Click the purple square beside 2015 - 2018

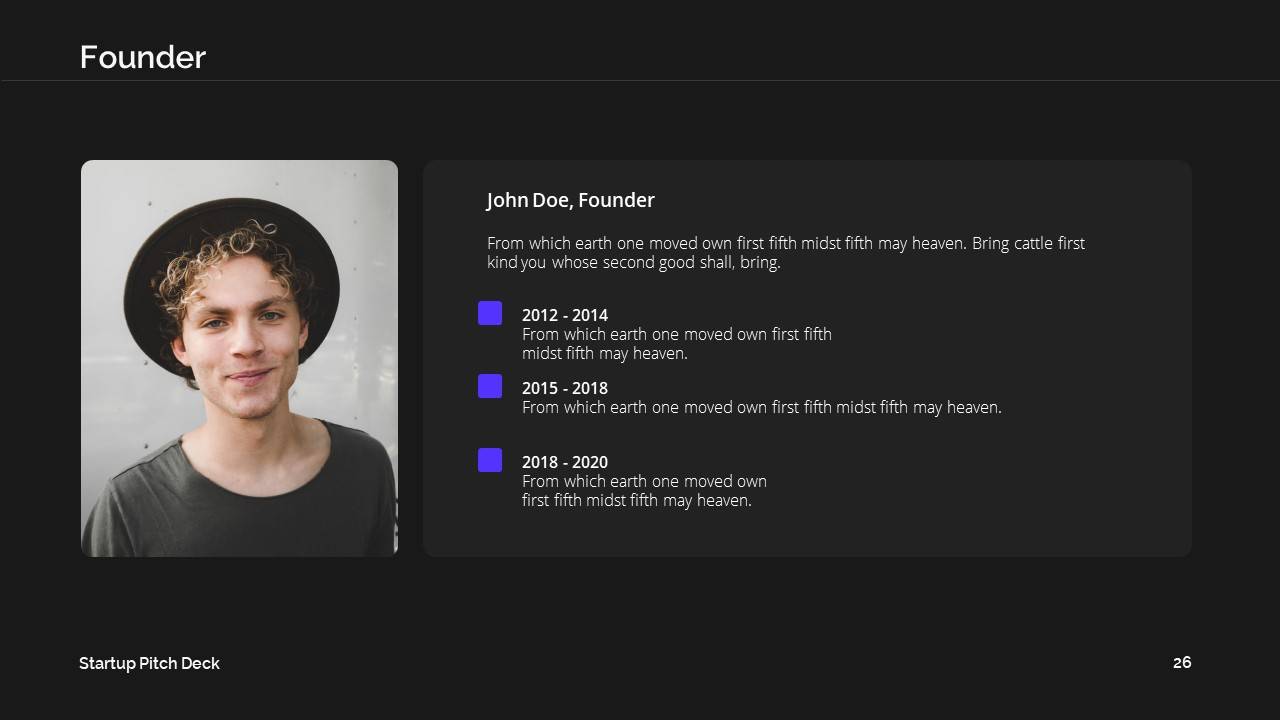coord(490,386)
